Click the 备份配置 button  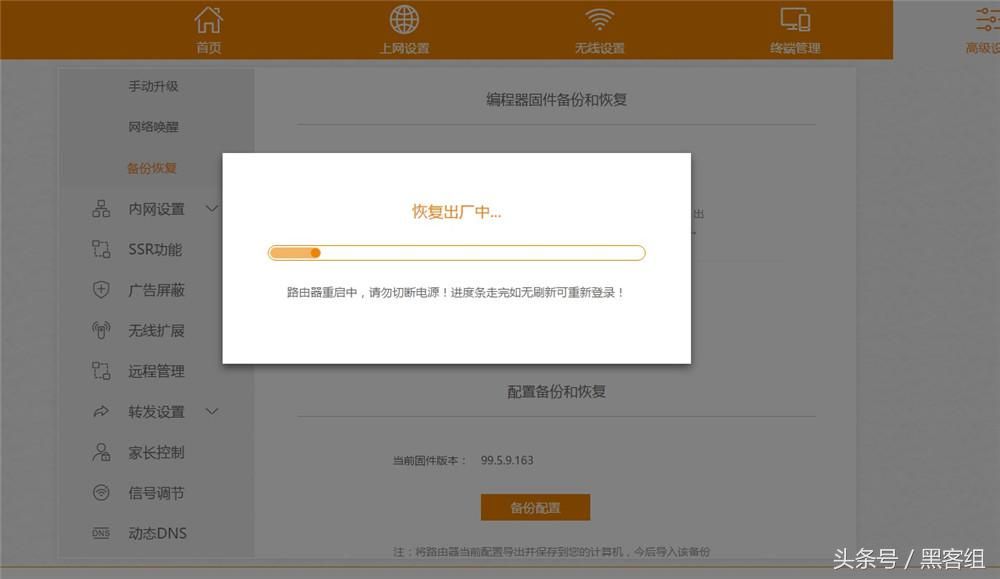[x=535, y=508]
